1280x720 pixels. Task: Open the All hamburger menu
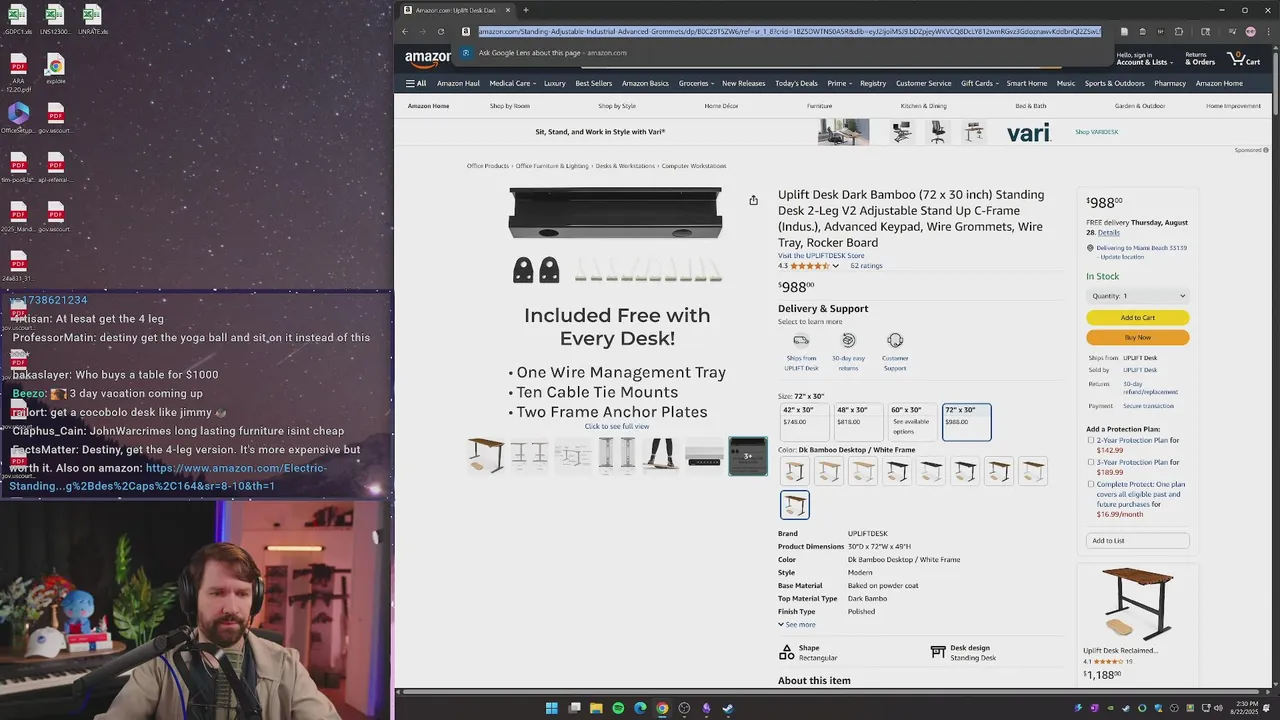point(416,83)
